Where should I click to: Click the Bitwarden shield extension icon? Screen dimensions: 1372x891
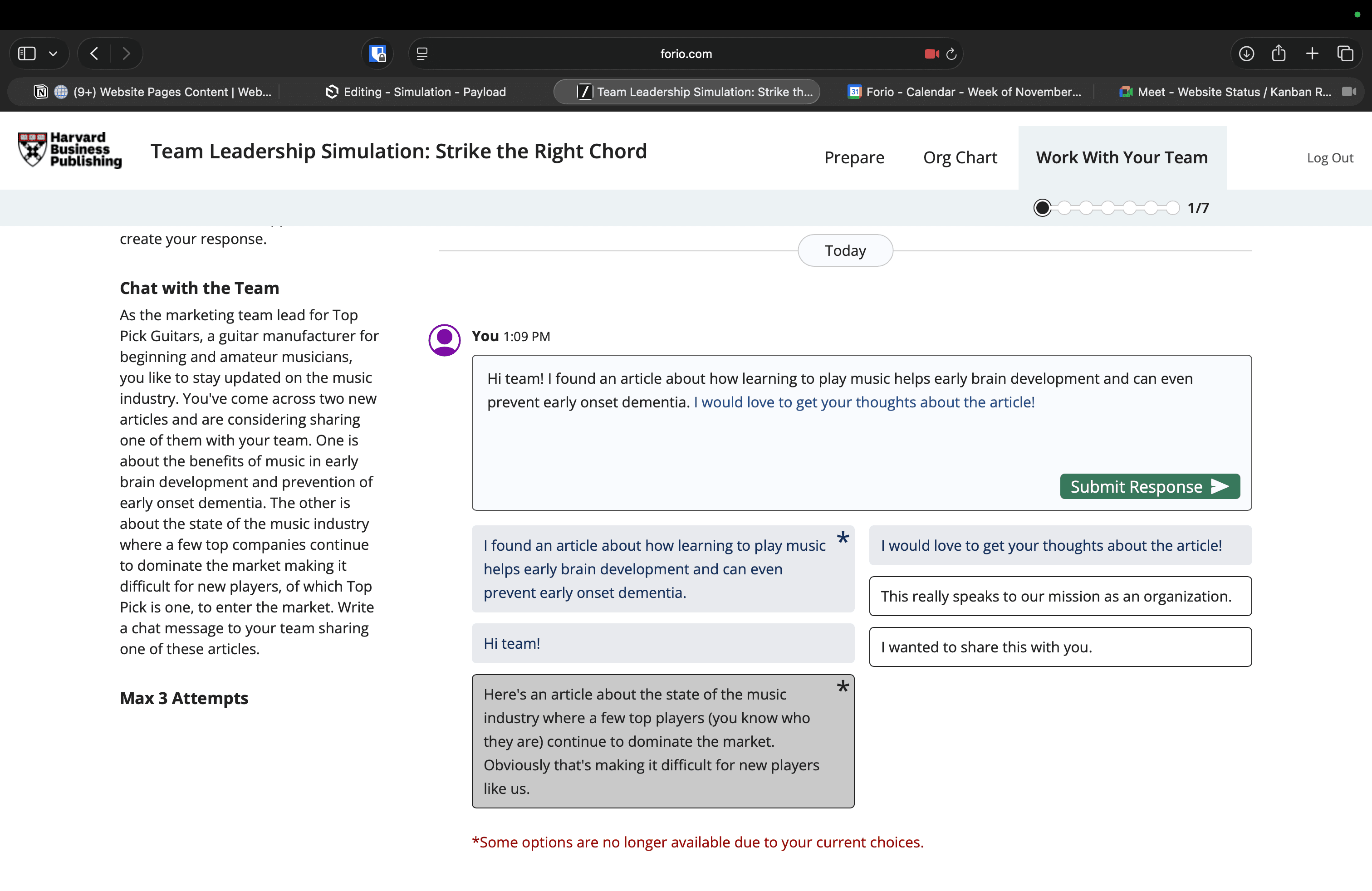tap(377, 54)
